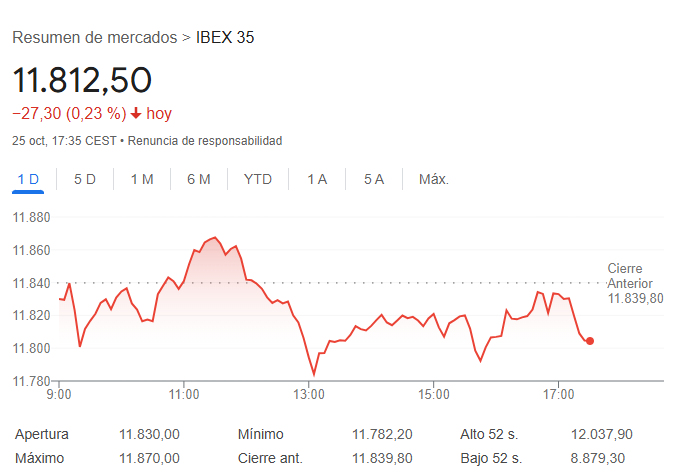
Task: View the 5 A chart range
Action: 374,179
